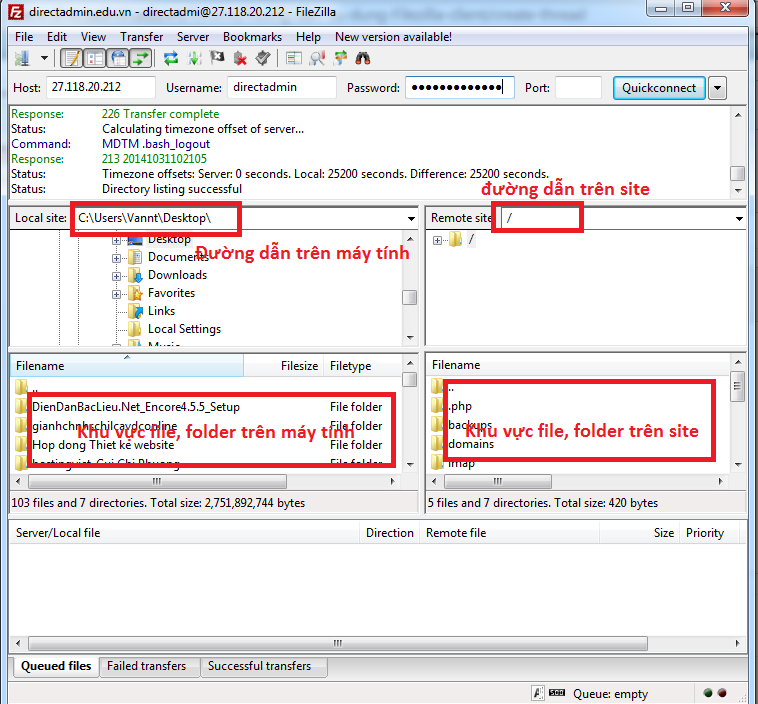This screenshot has width=758, height=704.
Task: Toggle the transfer queue display
Action: [141, 59]
